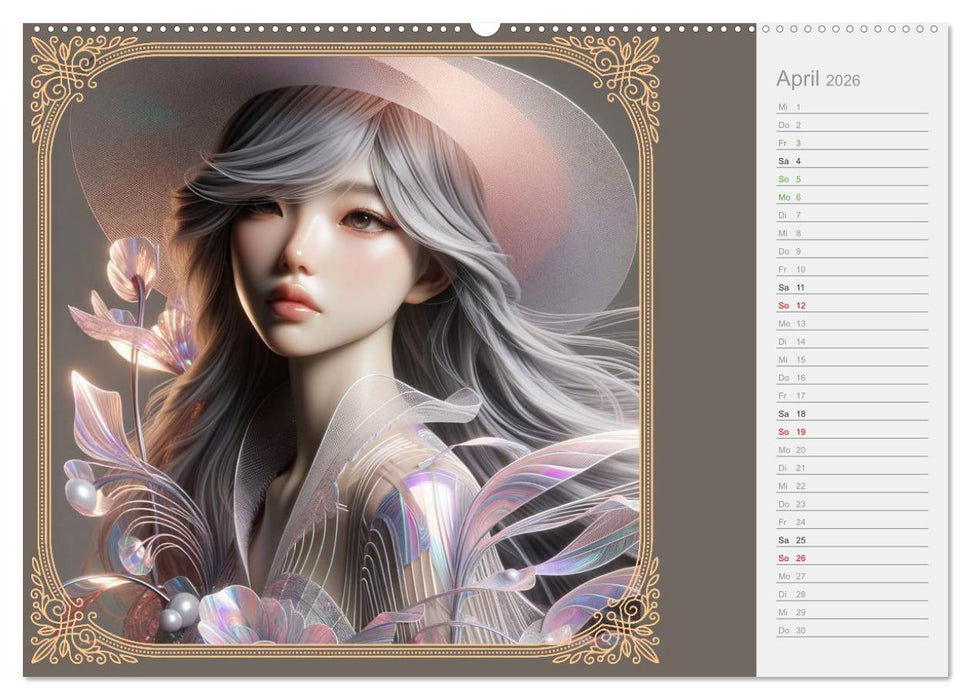This screenshot has height=700, width=971.
Task: Click the calendar hanging notch at top
Action: pos(485,29)
